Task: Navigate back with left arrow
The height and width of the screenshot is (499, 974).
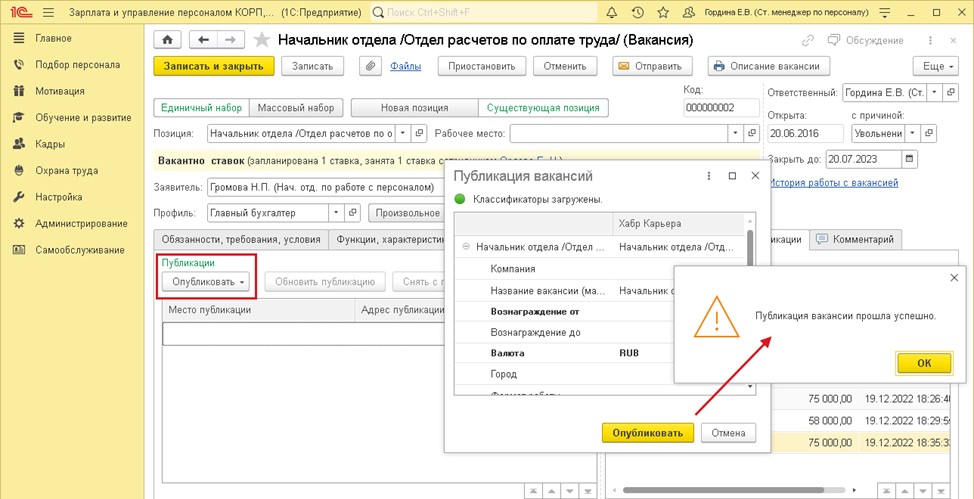Action: tap(203, 40)
